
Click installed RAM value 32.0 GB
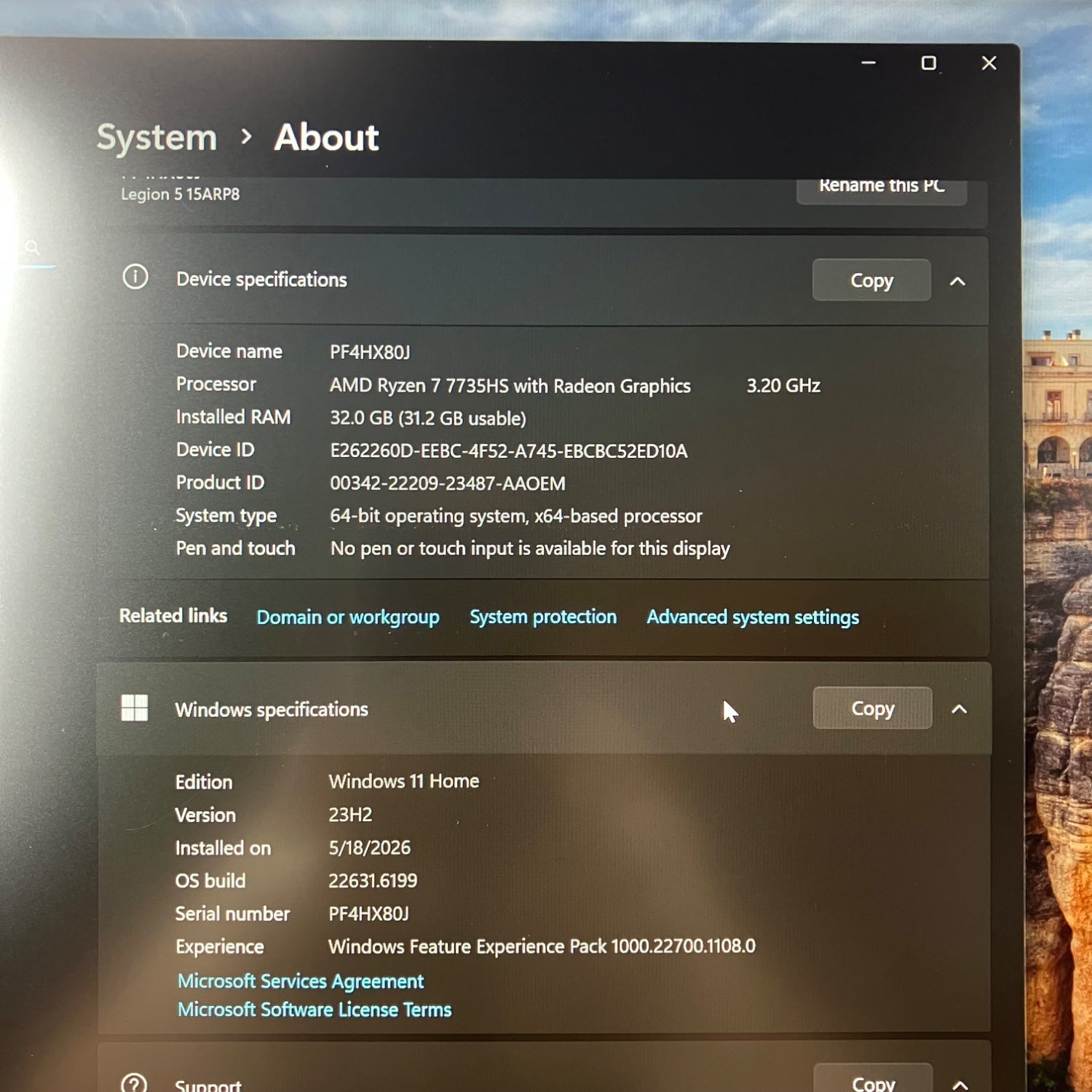point(428,419)
